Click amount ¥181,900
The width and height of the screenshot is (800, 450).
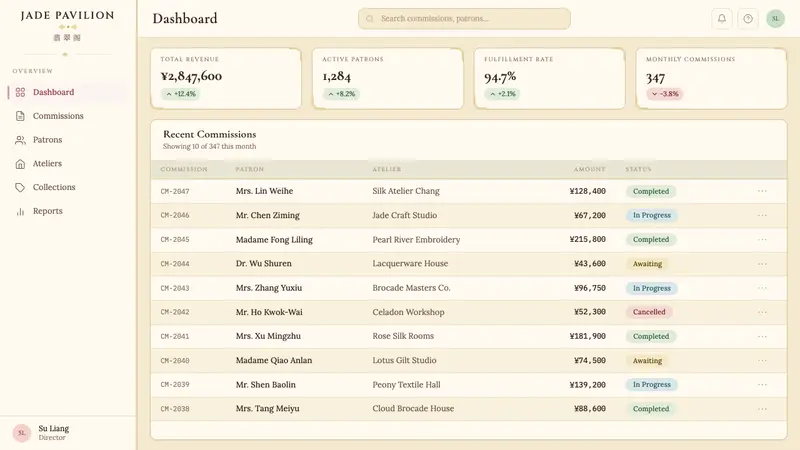coord(588,336)
